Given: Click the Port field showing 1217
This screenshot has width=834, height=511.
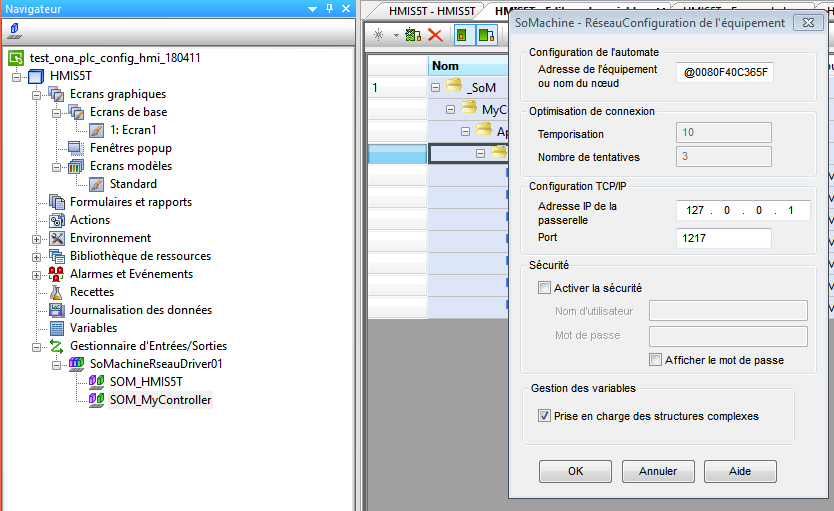Looking at the screenshot, I should pyautogui.click(x=723, y=238).
